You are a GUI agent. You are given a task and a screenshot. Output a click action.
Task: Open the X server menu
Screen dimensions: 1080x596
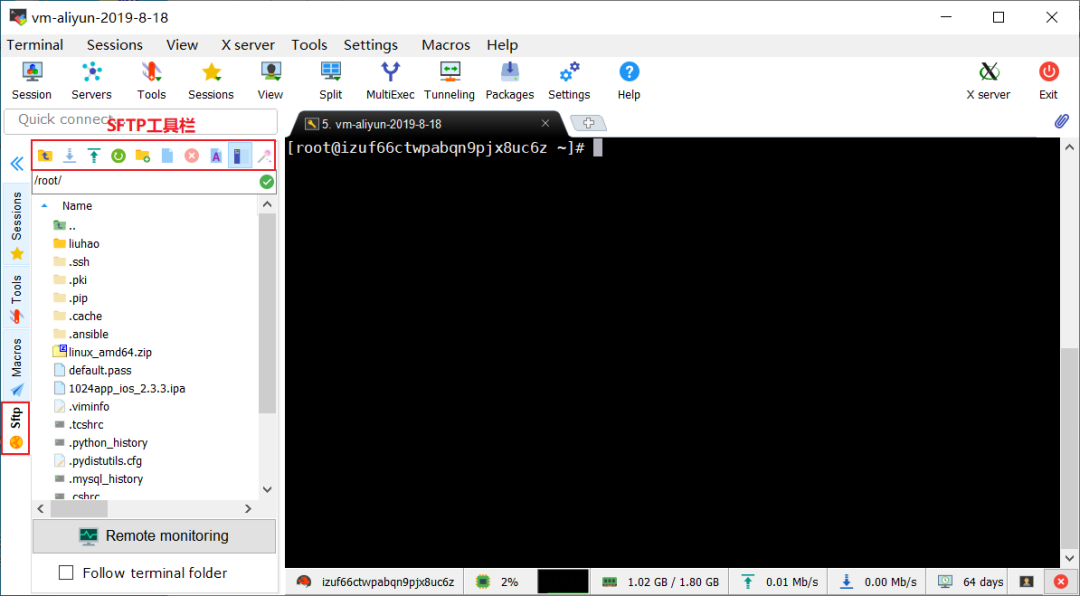tap(248, 45)
